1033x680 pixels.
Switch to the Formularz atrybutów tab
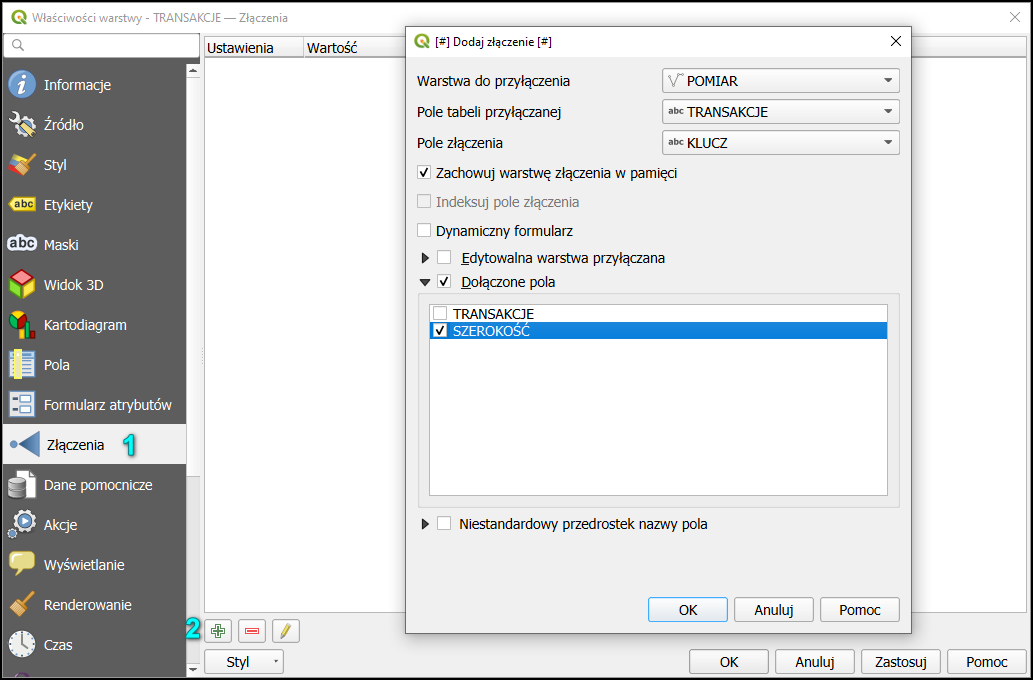(x=107, y=405)
